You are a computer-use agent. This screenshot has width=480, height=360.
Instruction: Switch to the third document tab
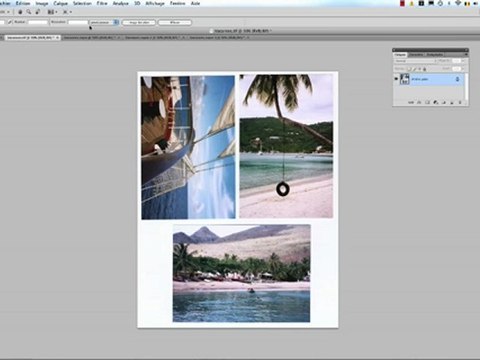[154, 38]
